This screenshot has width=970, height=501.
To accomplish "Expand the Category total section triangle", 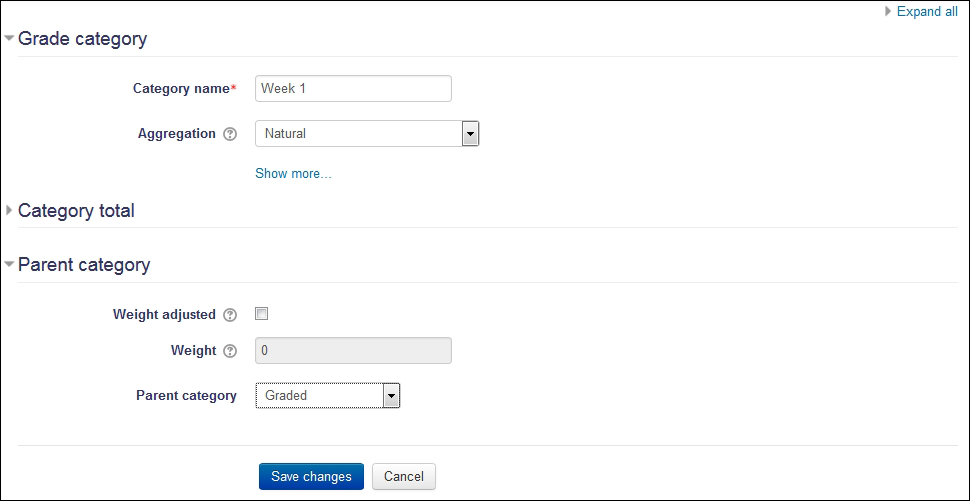I will coord(9,211).
